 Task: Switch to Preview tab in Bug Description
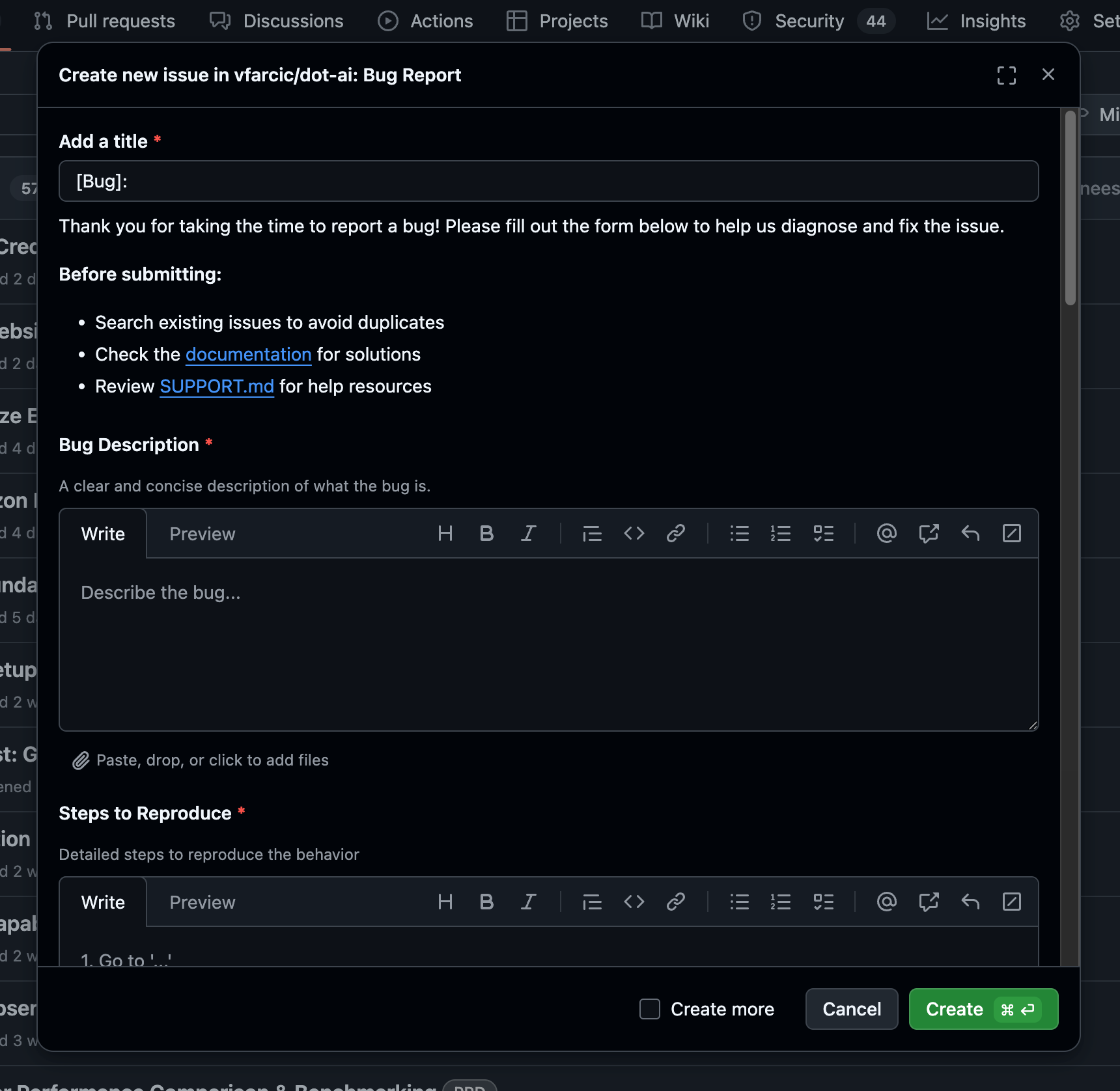click(202, 534)
